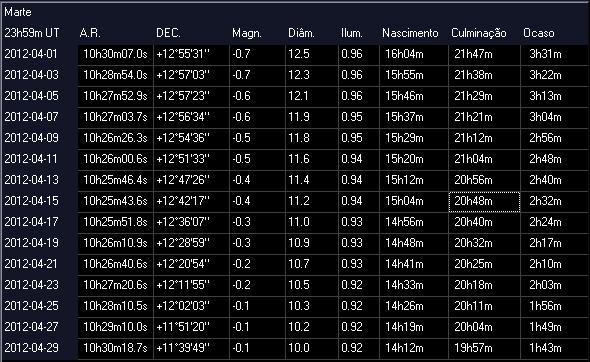Image resolution: width=590 pixels, height=362 pixels.
Task: Click the Diâm. column header
Action: [x=301, y=33]
